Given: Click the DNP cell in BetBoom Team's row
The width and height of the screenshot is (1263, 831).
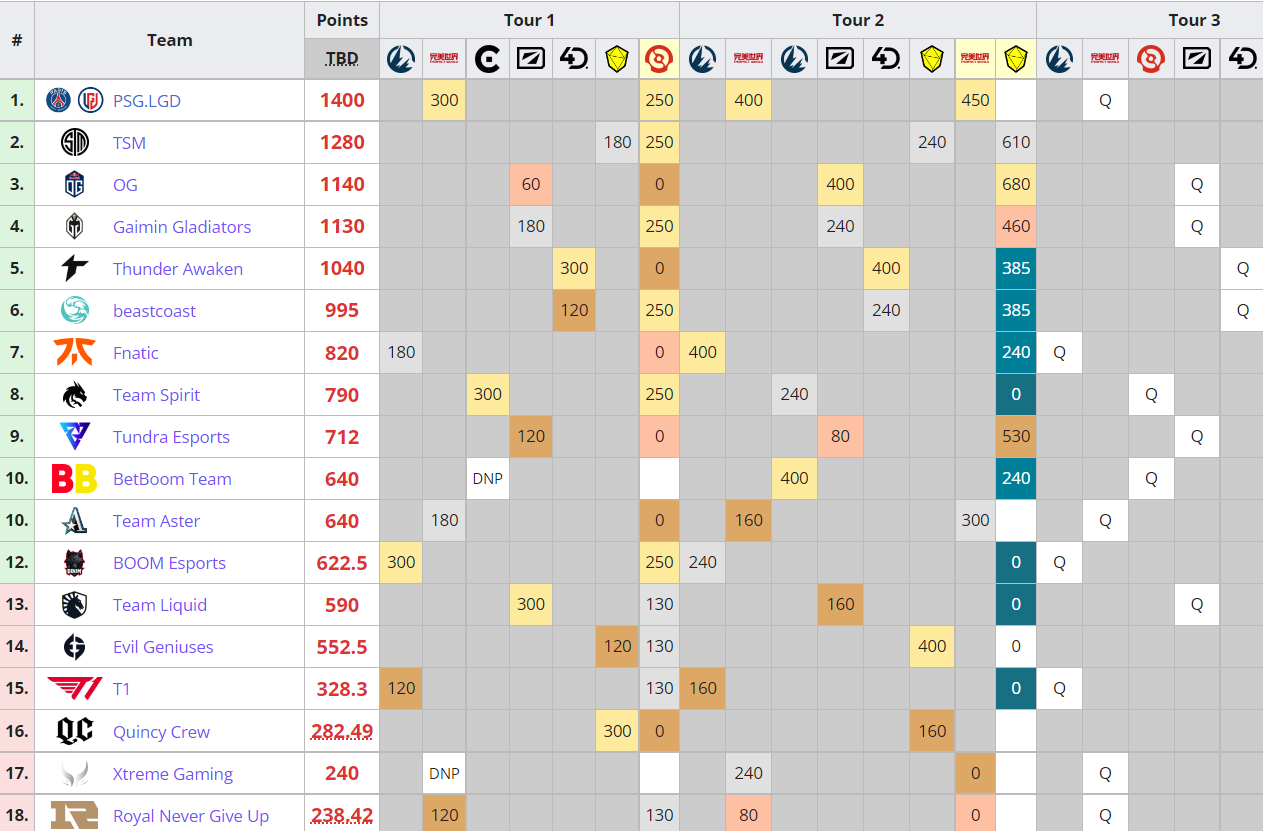Looking at the screenshot, I should tap(488, 479).
